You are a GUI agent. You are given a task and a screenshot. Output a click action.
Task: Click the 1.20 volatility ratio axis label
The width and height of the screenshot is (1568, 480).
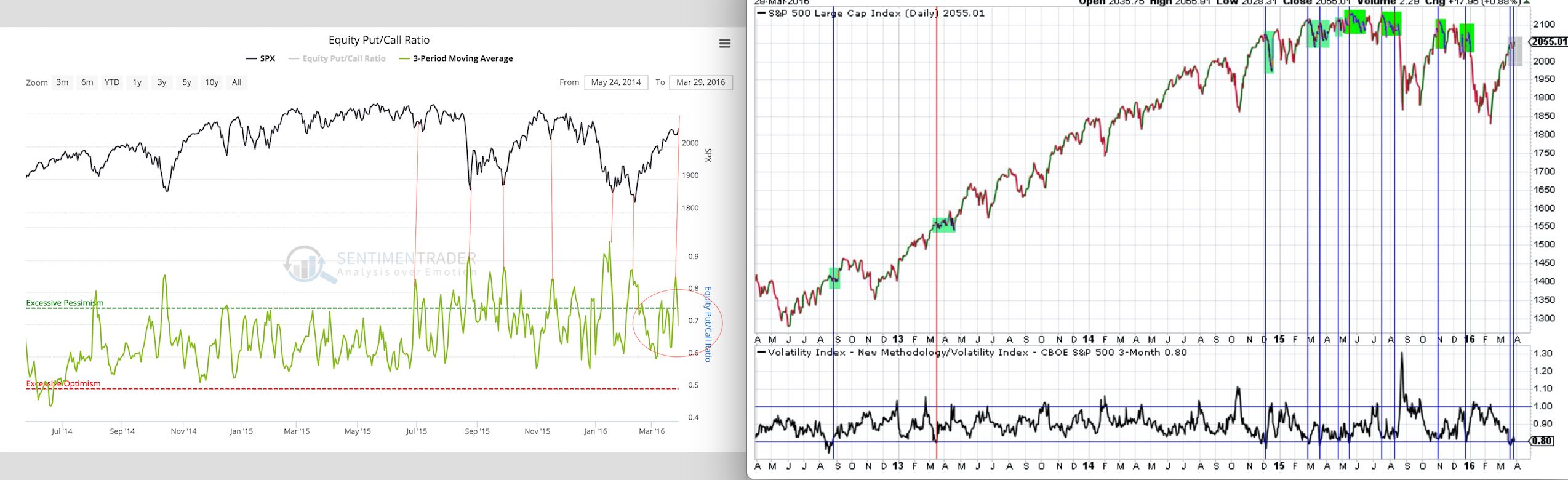point(1542,371)
